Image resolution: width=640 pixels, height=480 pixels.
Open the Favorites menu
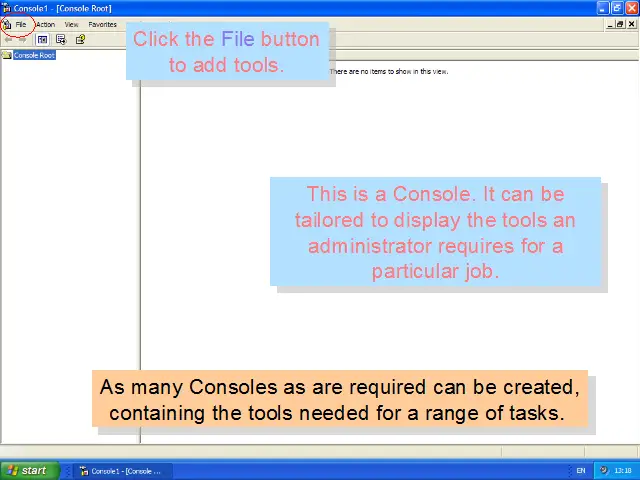pyautogui.click(x=102, y=25)
